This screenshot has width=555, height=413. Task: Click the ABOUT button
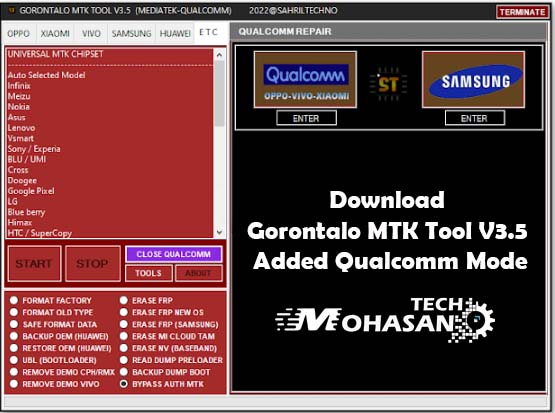click(x=198, y=273)
